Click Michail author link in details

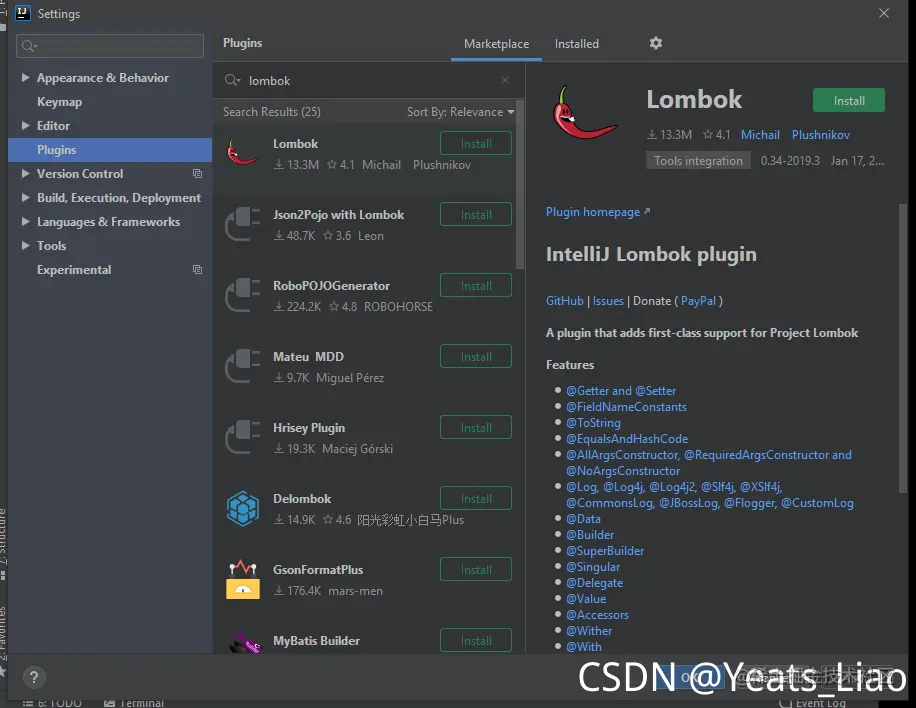(760, 135)
